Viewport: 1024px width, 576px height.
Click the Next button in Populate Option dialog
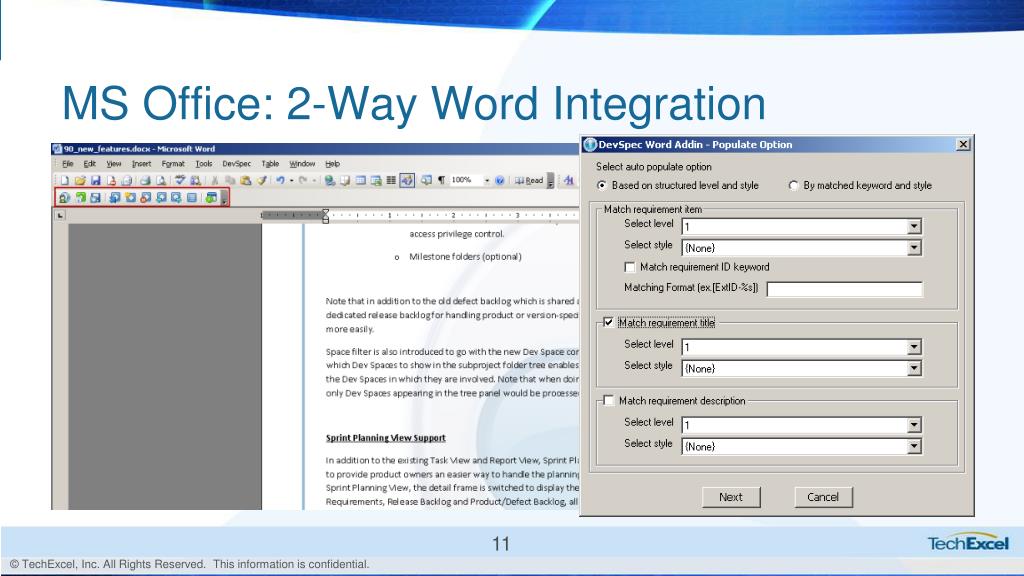731,497
